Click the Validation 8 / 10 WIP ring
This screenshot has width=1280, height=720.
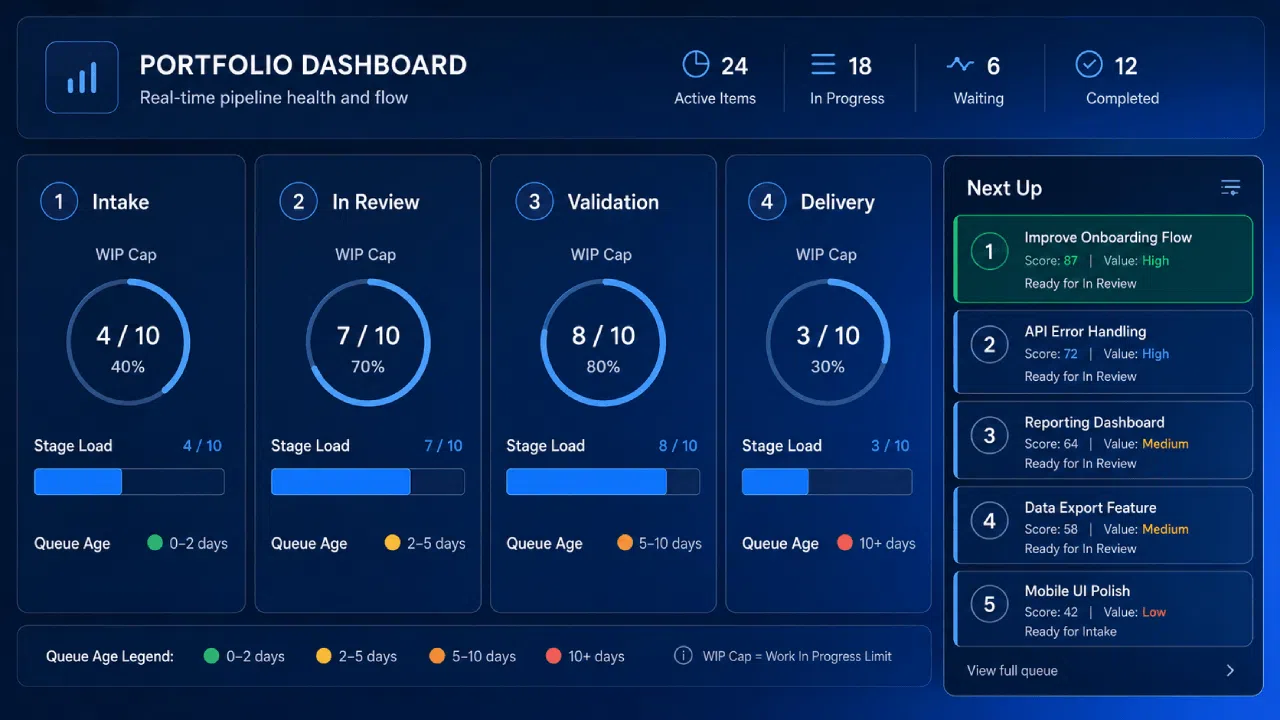point(603,342)
